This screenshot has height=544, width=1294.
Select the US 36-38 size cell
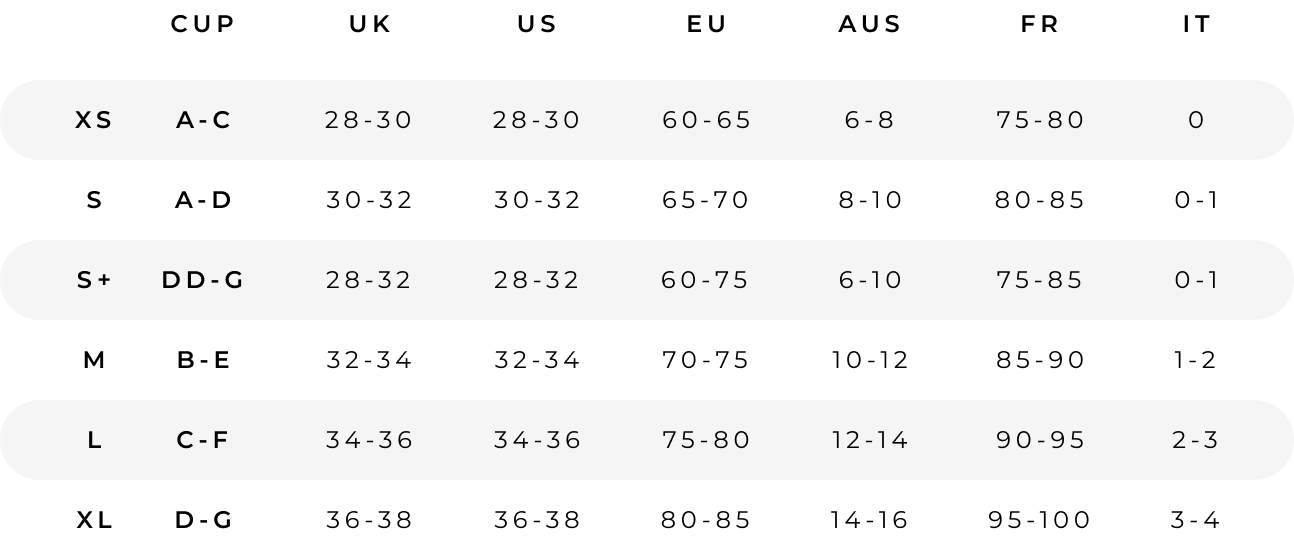(538, 520)
